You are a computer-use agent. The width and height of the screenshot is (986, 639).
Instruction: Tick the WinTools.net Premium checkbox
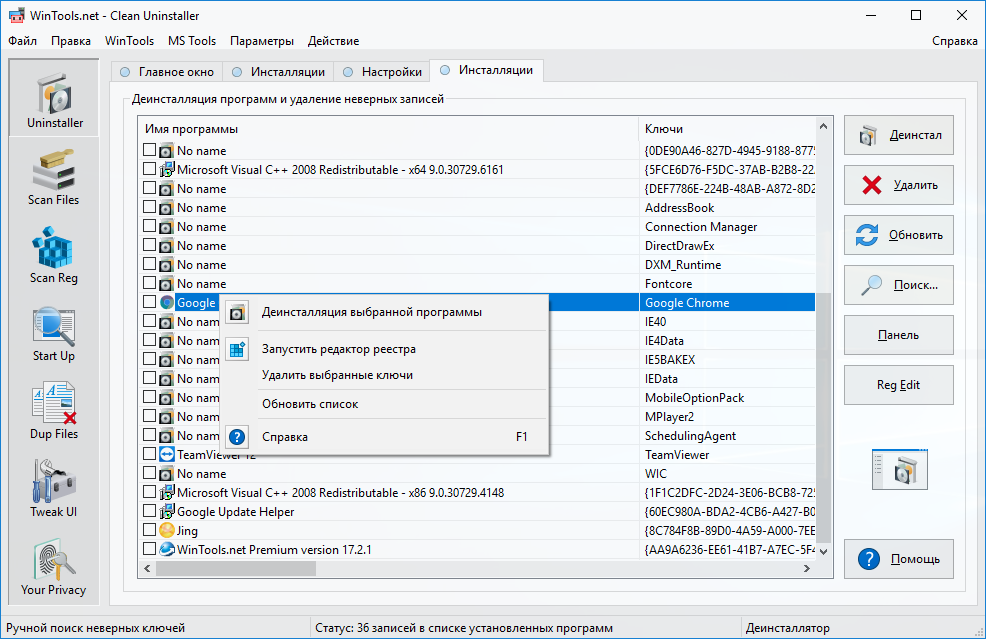pos(149,548)
